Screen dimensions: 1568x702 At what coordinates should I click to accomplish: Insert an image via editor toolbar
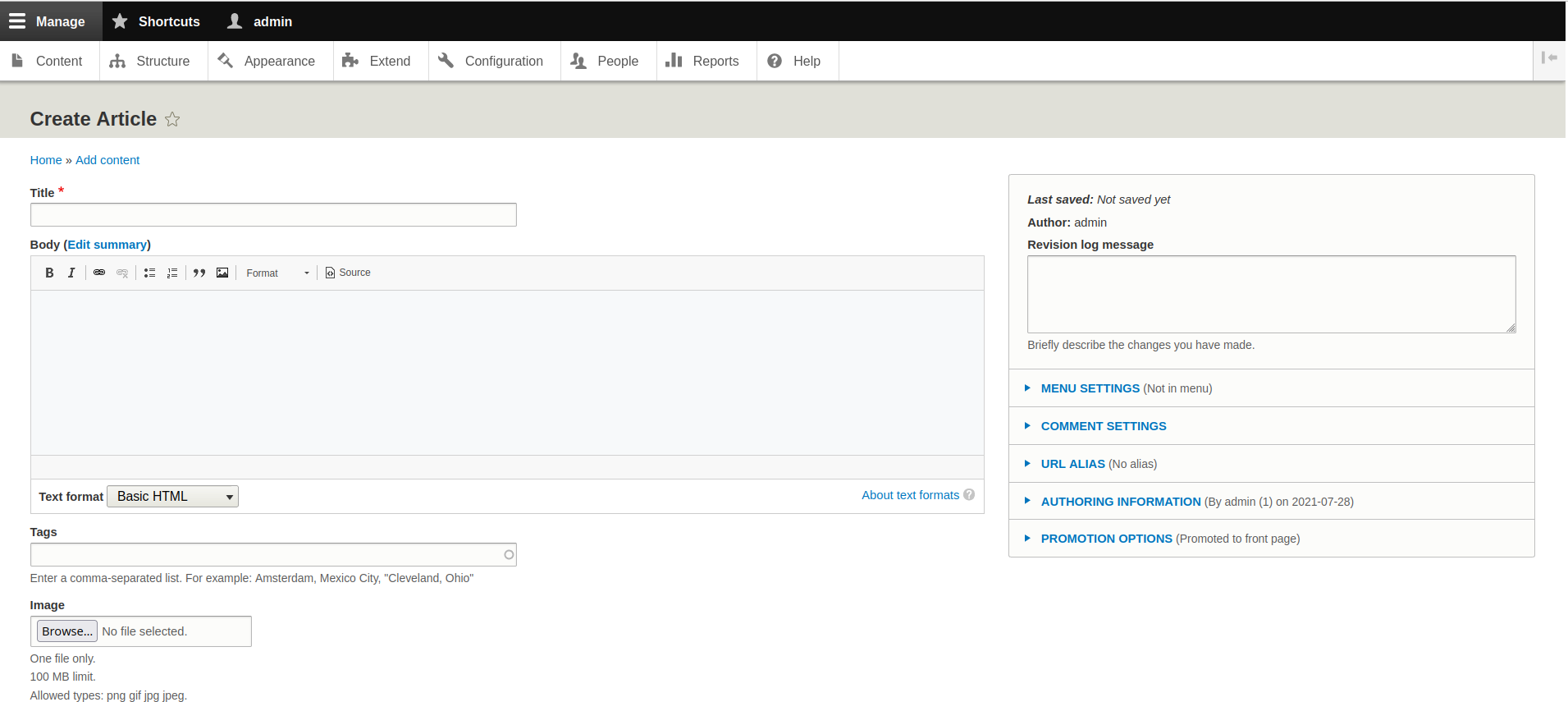click(x=222, y=273)
